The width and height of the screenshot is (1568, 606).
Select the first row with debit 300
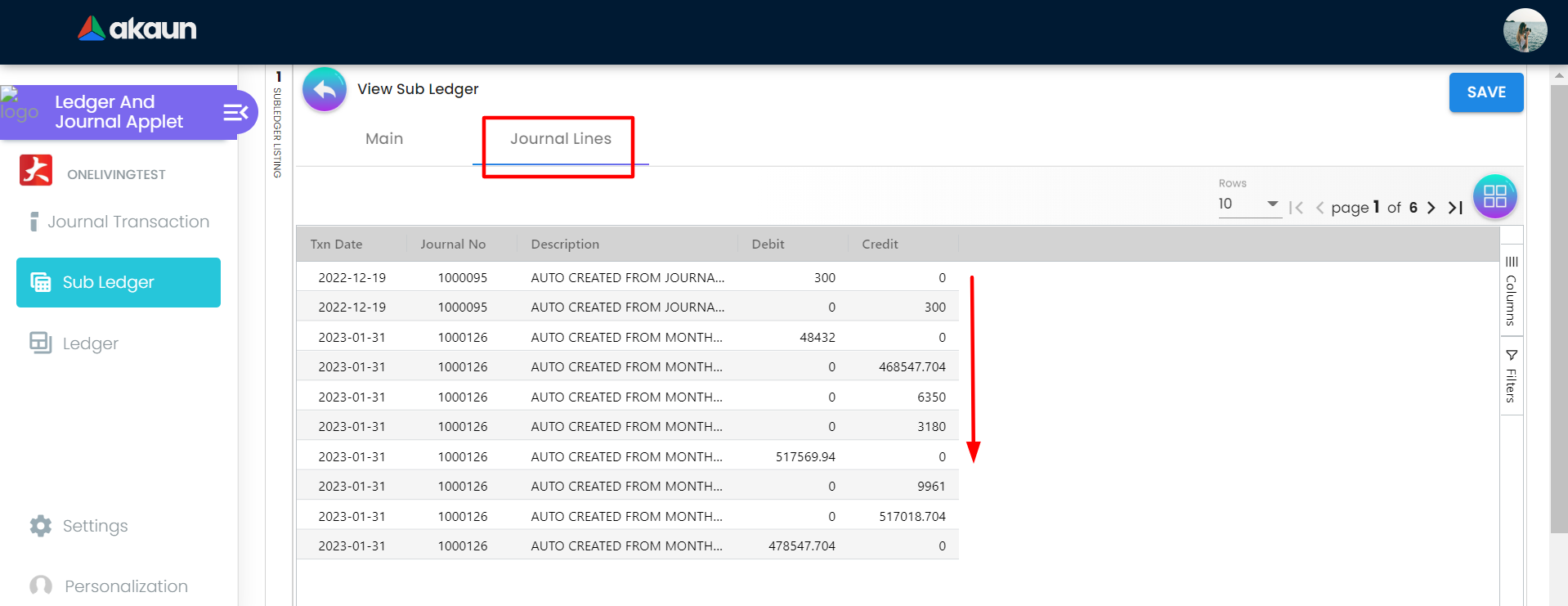pos(626,278)
